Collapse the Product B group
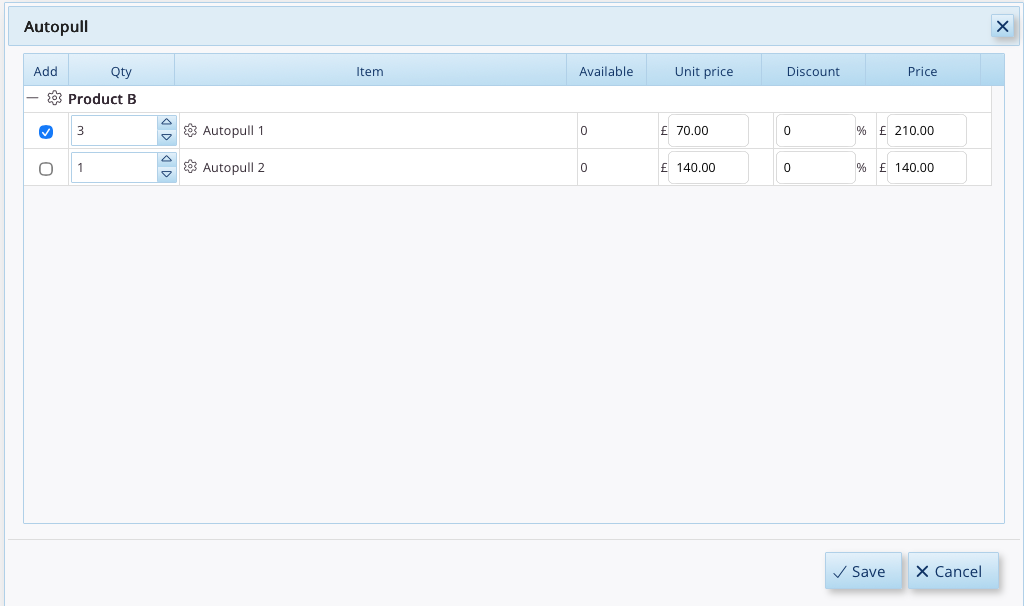The height and width of the screenshot is (606, 1024). tap(33, 99)
